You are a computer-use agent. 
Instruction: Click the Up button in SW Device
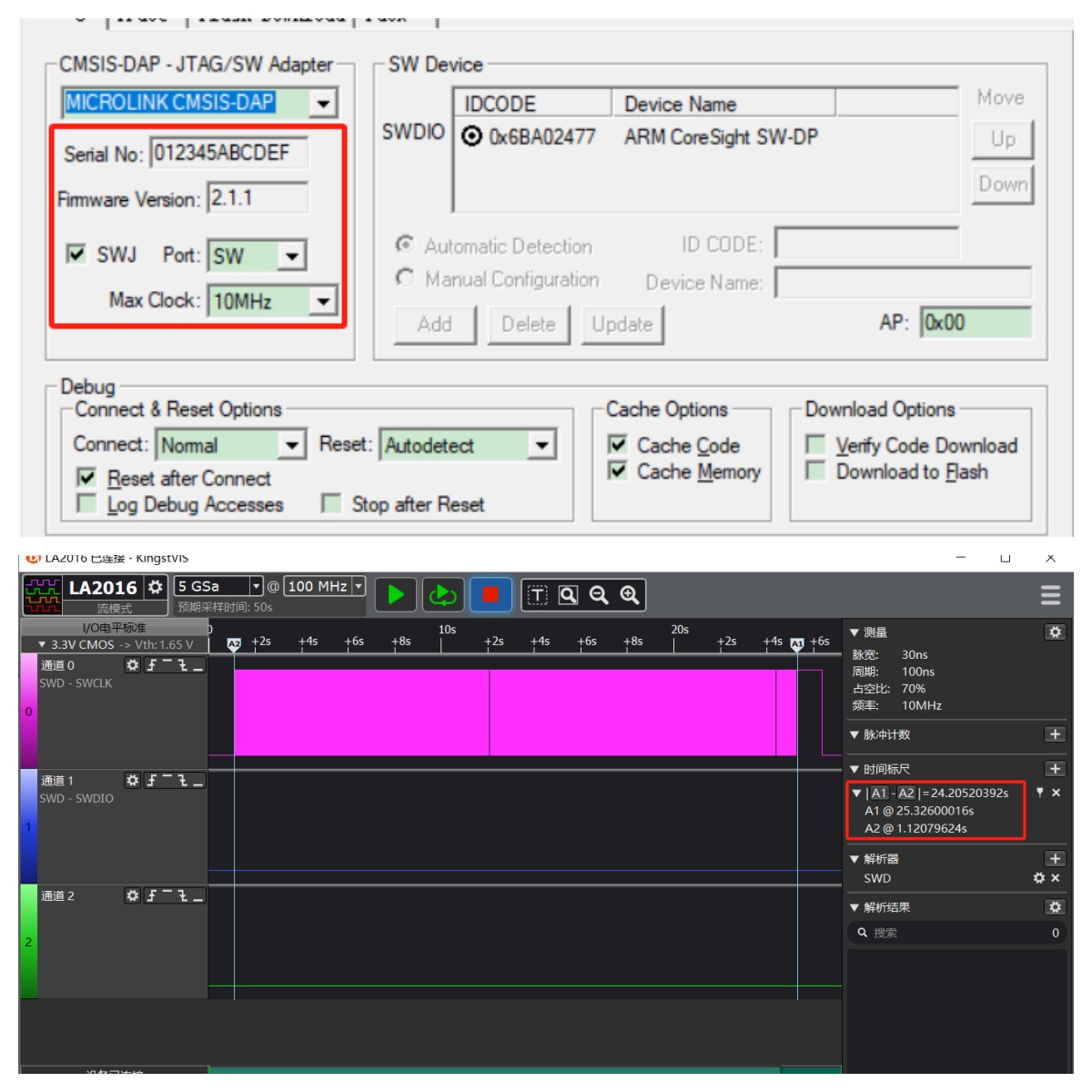[1003, 139]
